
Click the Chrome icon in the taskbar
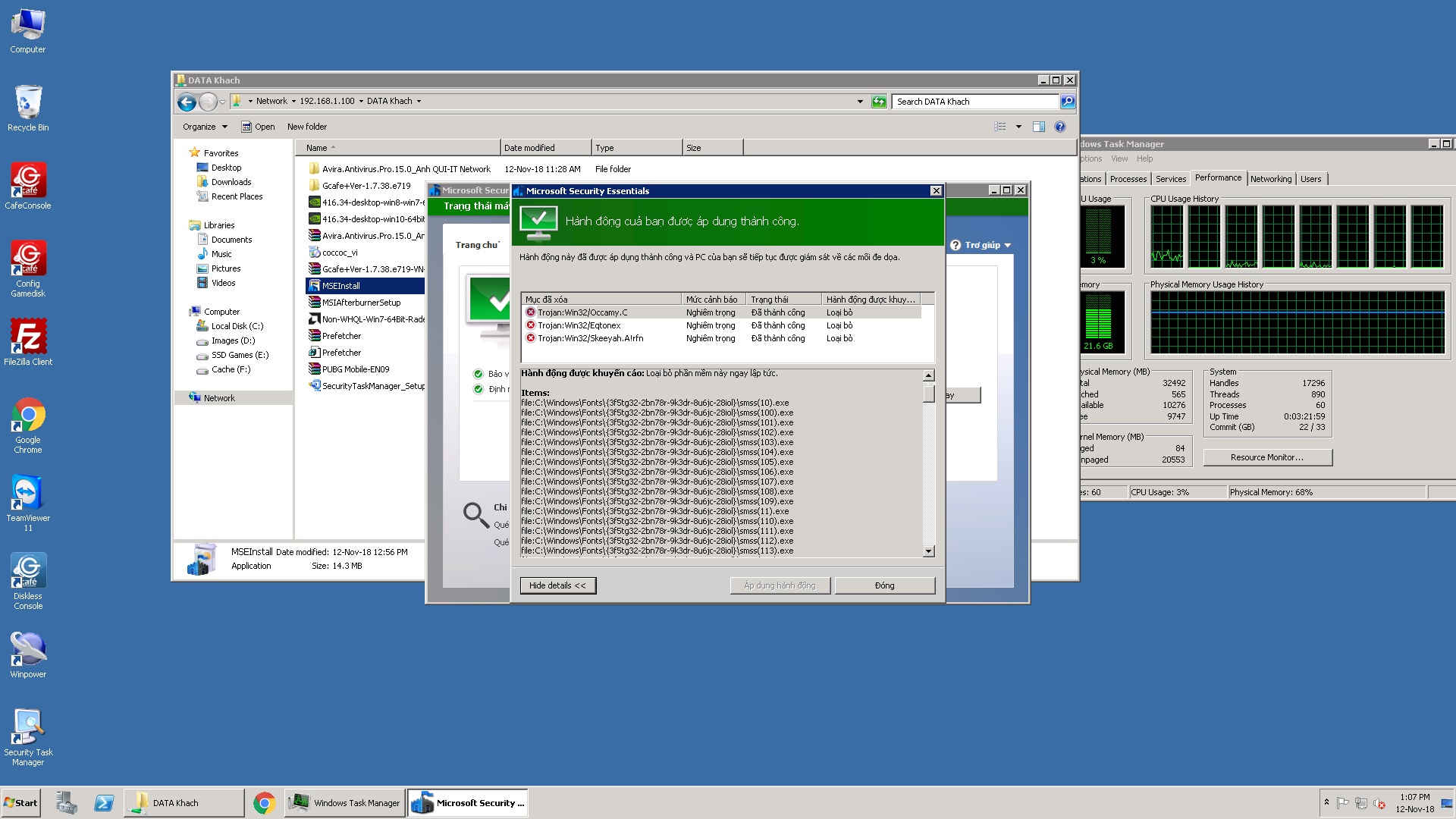point(264,803)
